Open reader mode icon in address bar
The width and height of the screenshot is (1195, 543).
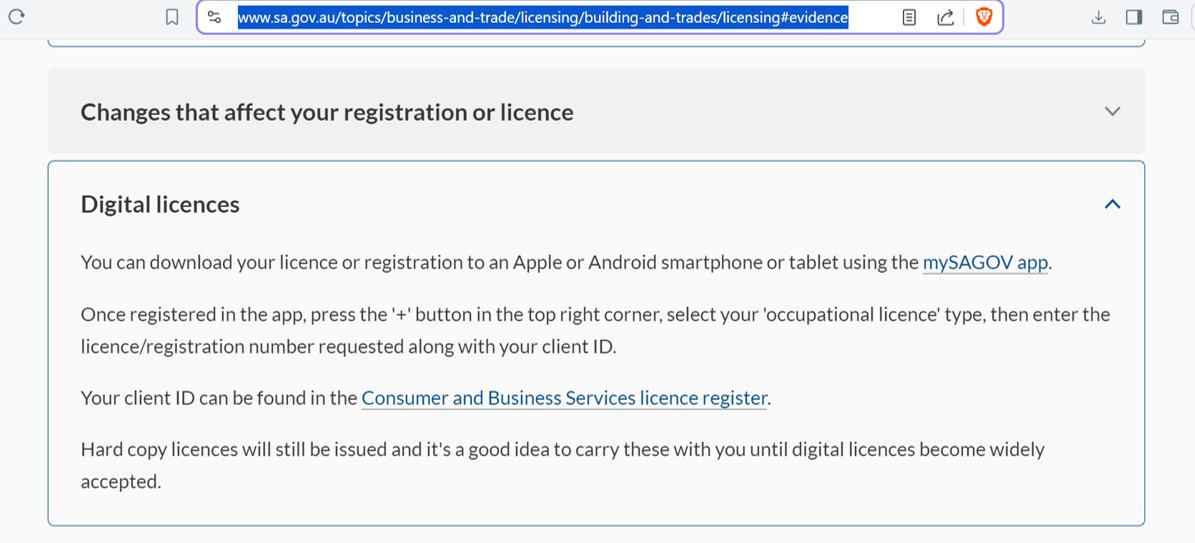[908, 17]
